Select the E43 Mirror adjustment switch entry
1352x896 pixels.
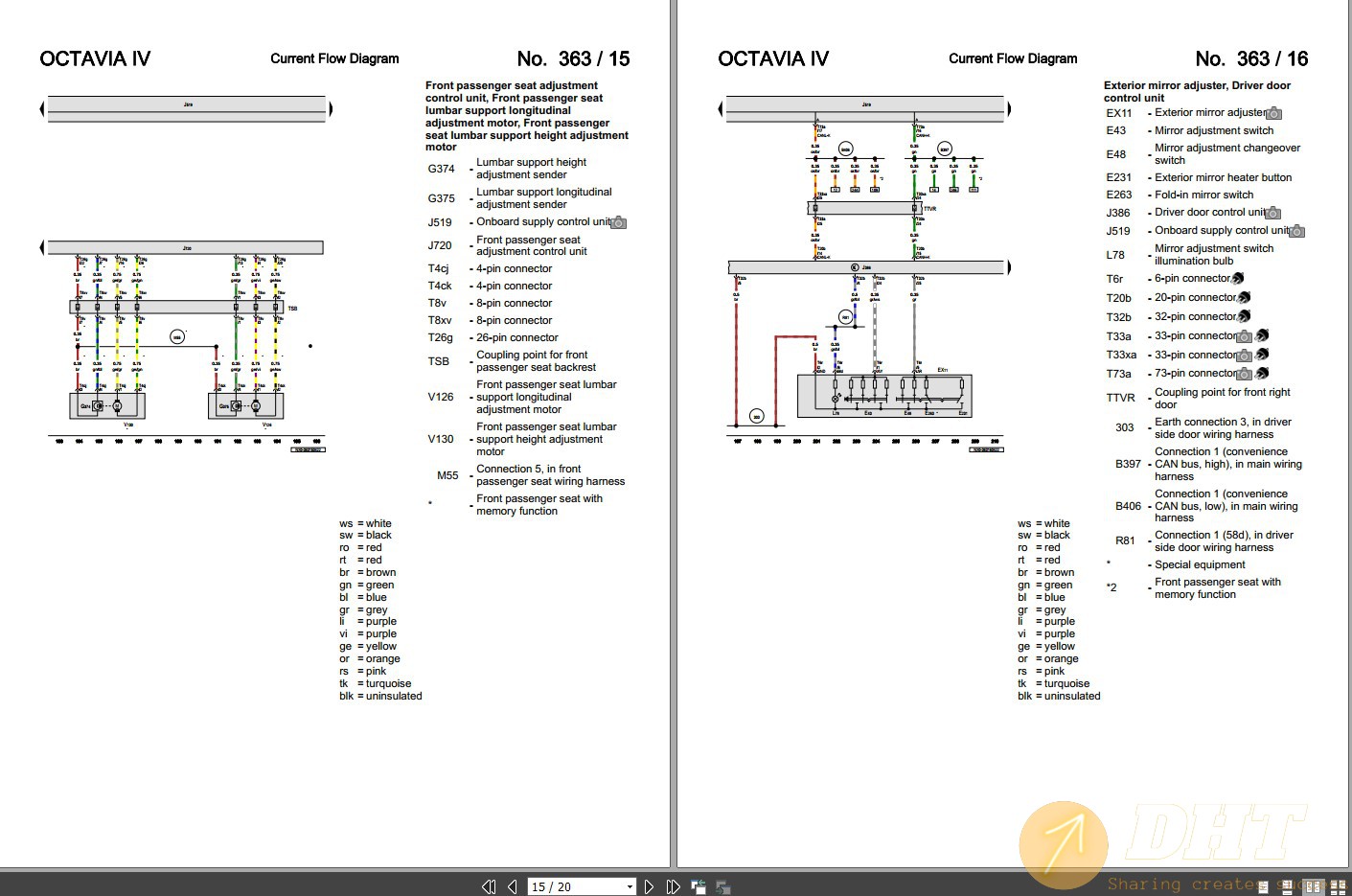pyautogui.click(x=1190, y=131)
